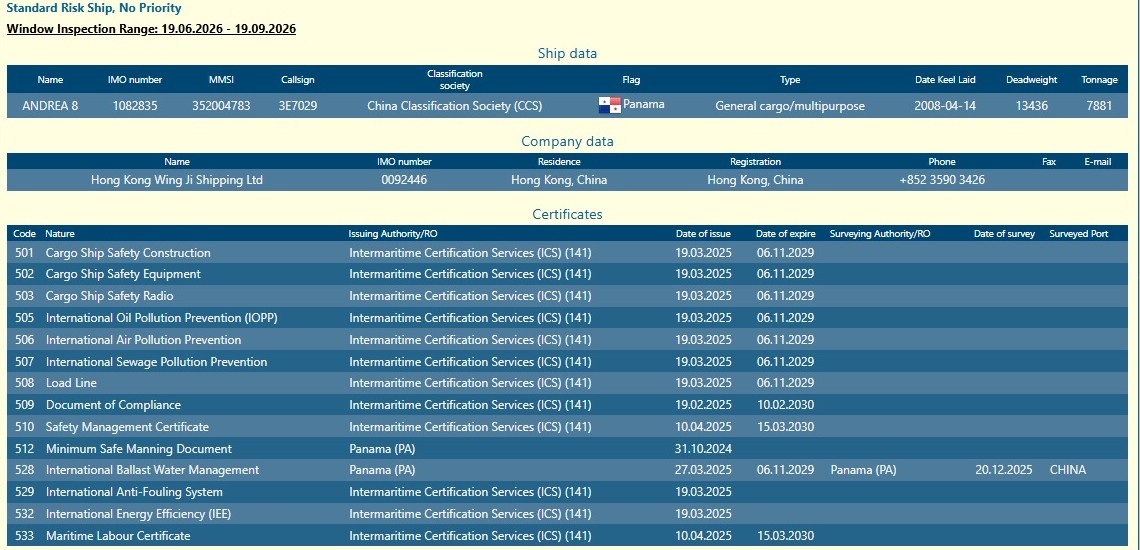This screenshot has width=1140, height=550.
Task: Click the Date Keel Laid column header
Action: [x=945, y=80]
